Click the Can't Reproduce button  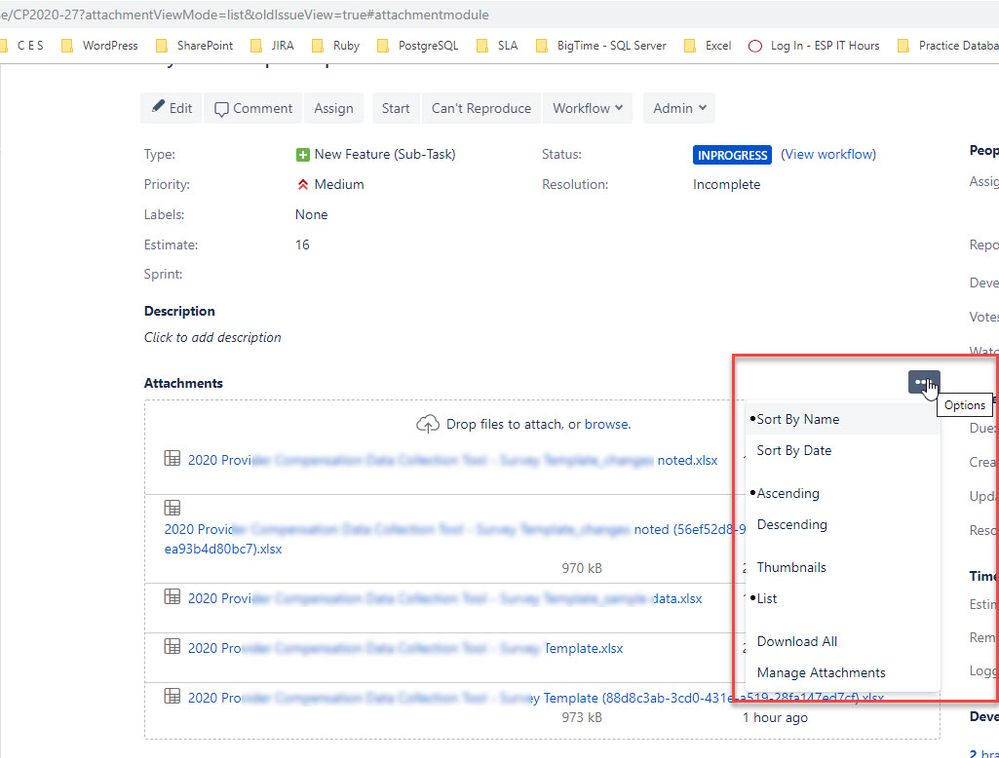click(481, 108)
